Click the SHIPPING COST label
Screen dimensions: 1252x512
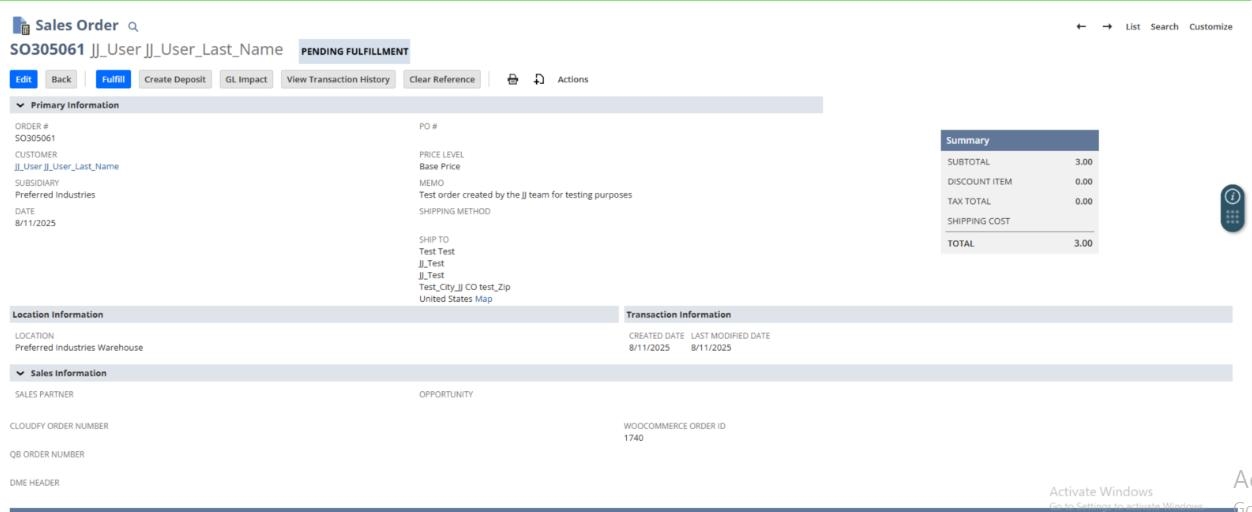979,221
